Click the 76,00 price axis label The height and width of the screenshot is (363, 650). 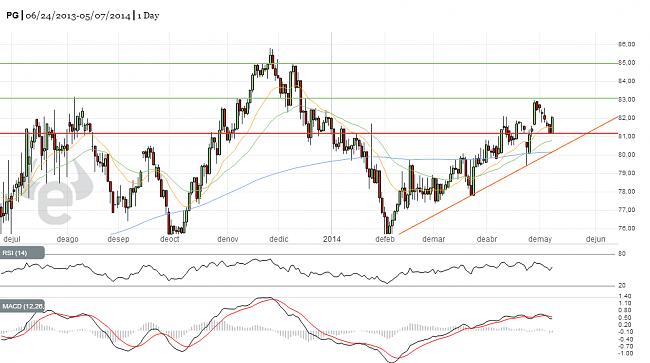[x=626, y=228]
